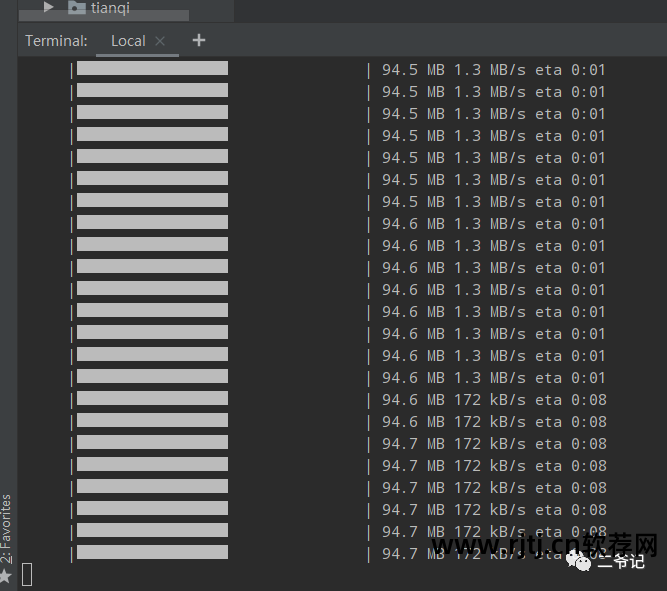
Task: Click the first 94.6 MB output line
Action: [x=493, y=224]
